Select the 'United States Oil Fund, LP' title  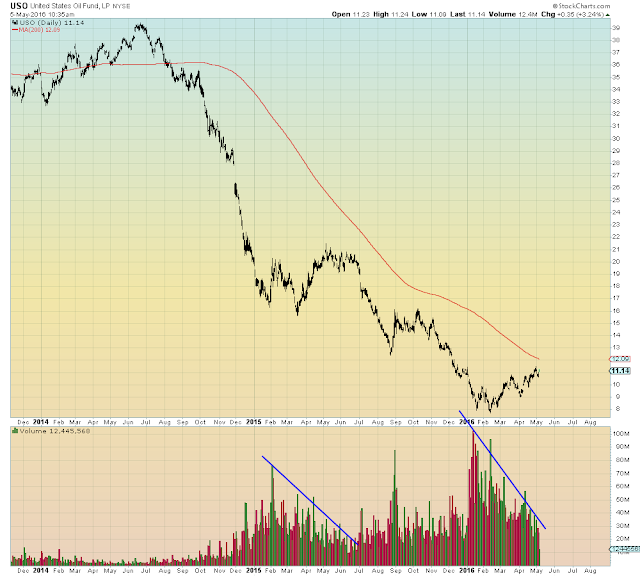[x=70, y=6]
